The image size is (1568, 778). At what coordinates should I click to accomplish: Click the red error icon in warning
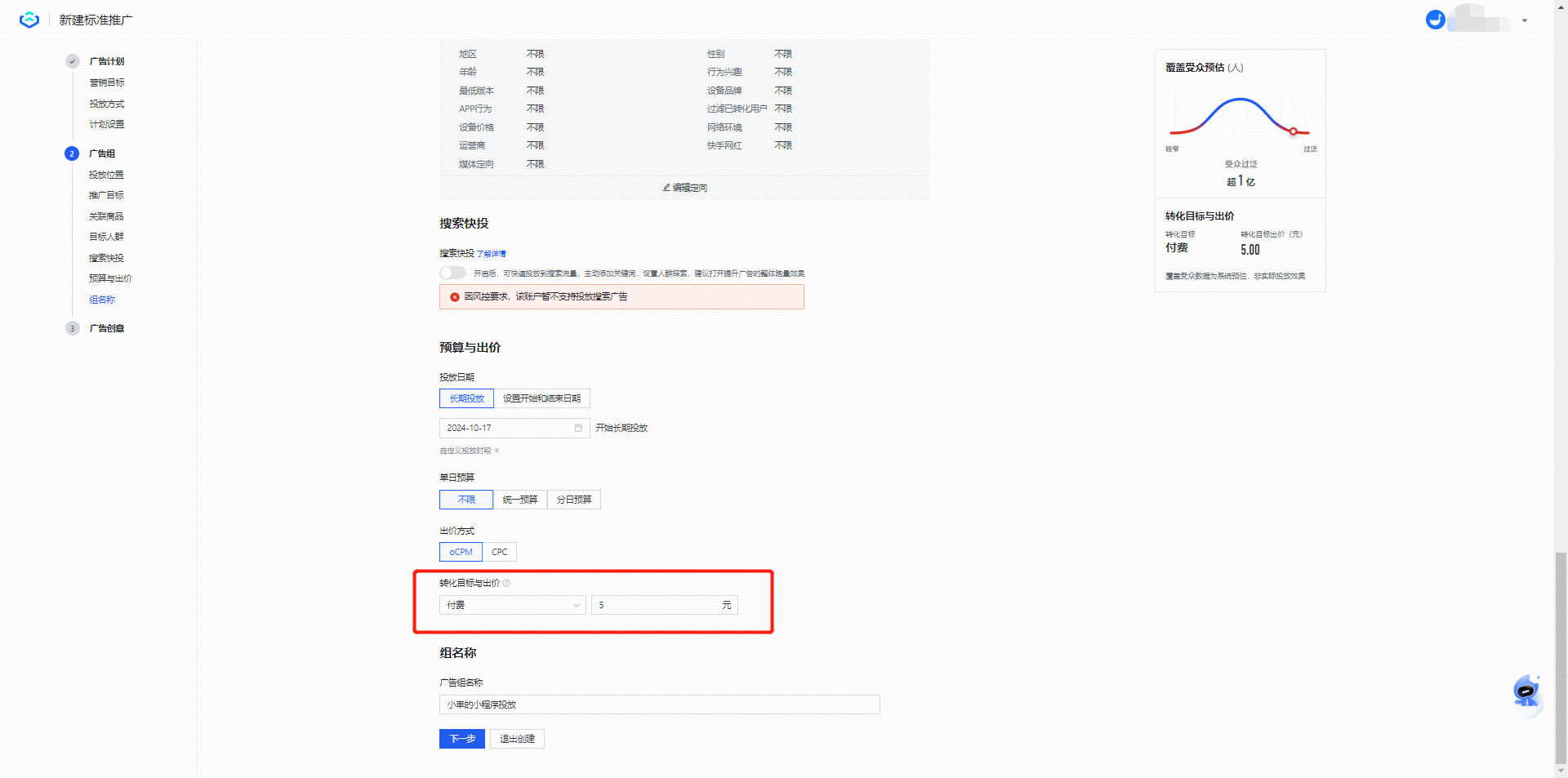point(455,297)
